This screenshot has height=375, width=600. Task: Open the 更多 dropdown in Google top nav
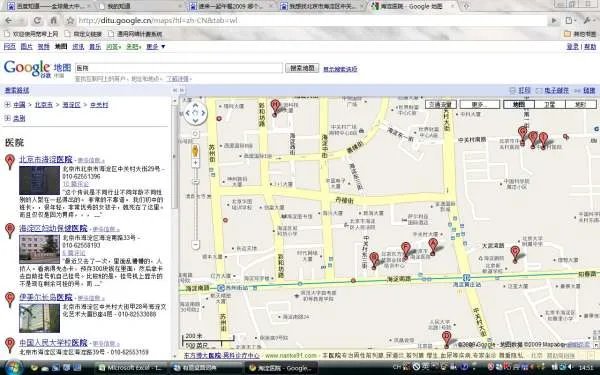(155, 46)
